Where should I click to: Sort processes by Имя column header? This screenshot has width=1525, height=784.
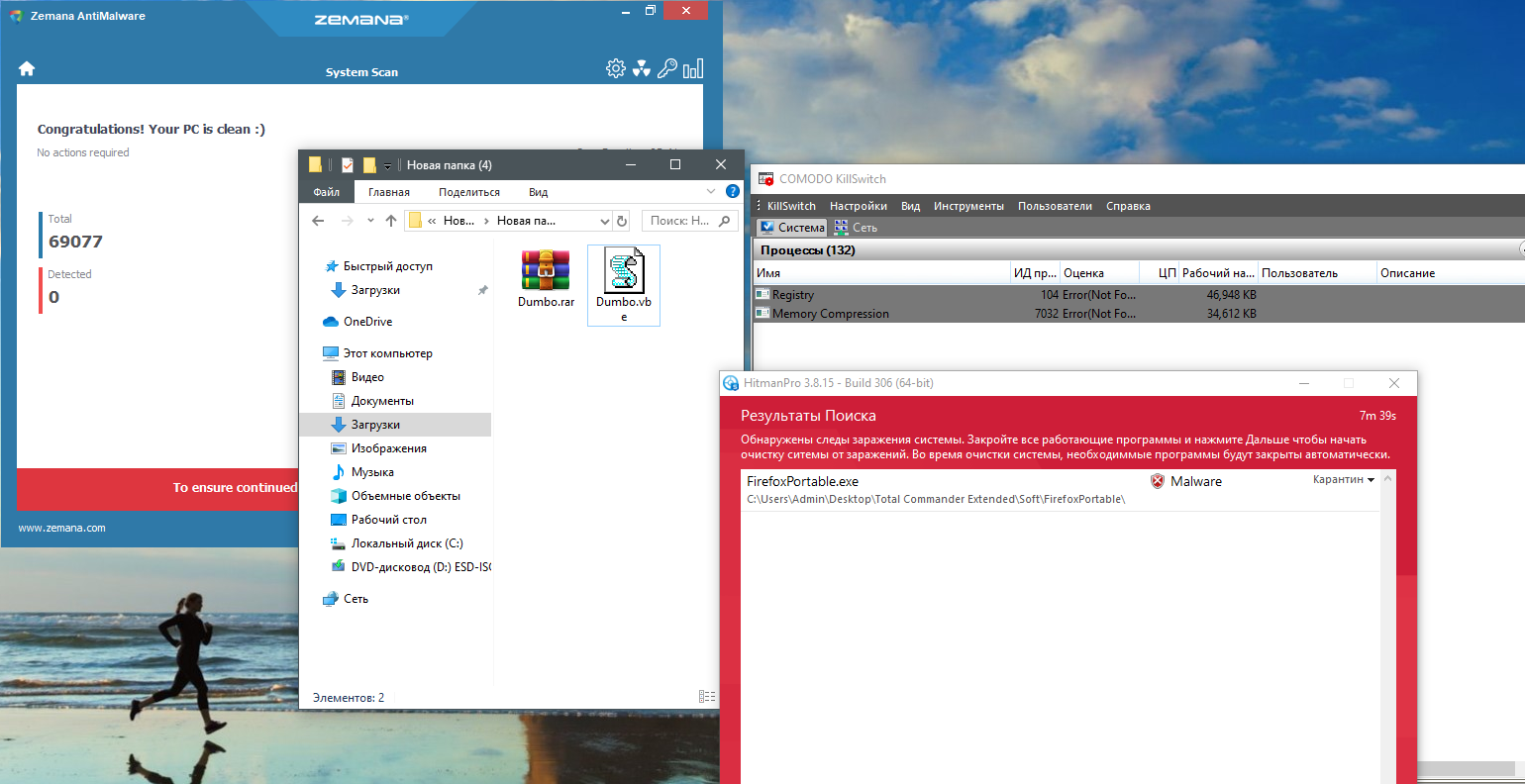coord(881,272)
